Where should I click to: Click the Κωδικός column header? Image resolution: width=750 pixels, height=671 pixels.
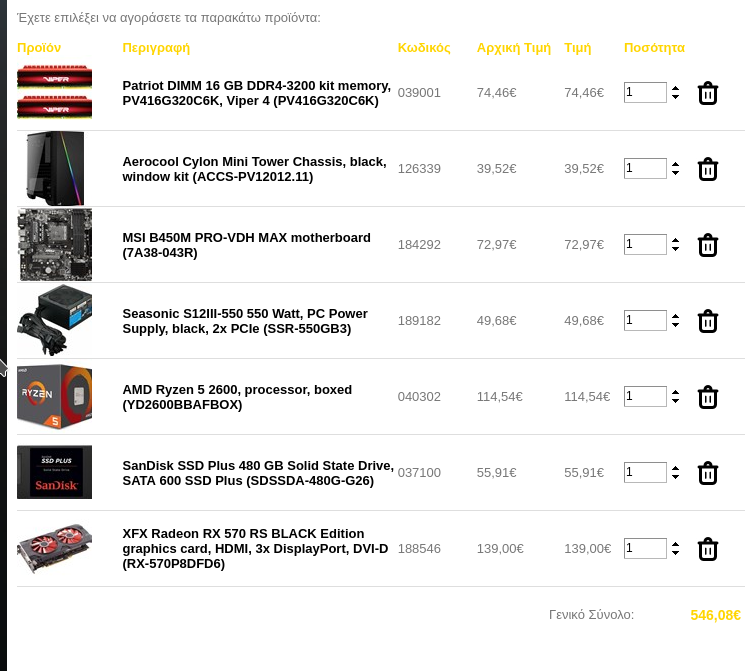tap(424, 48)
